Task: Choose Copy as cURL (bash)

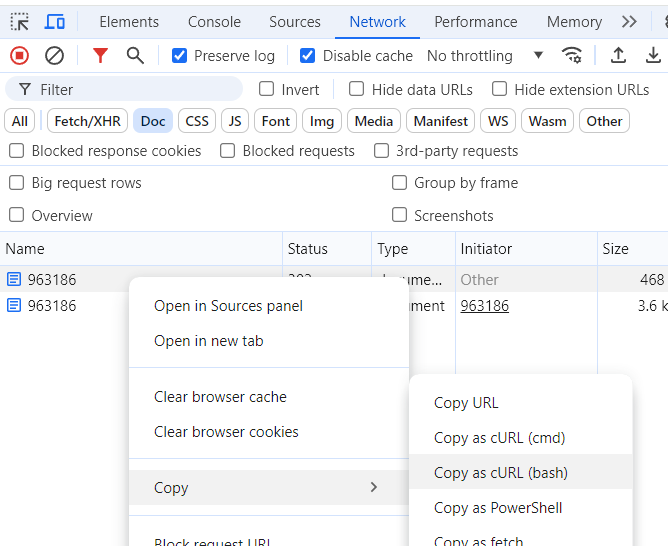Action: pyautogui.click(x=500, y=473)
